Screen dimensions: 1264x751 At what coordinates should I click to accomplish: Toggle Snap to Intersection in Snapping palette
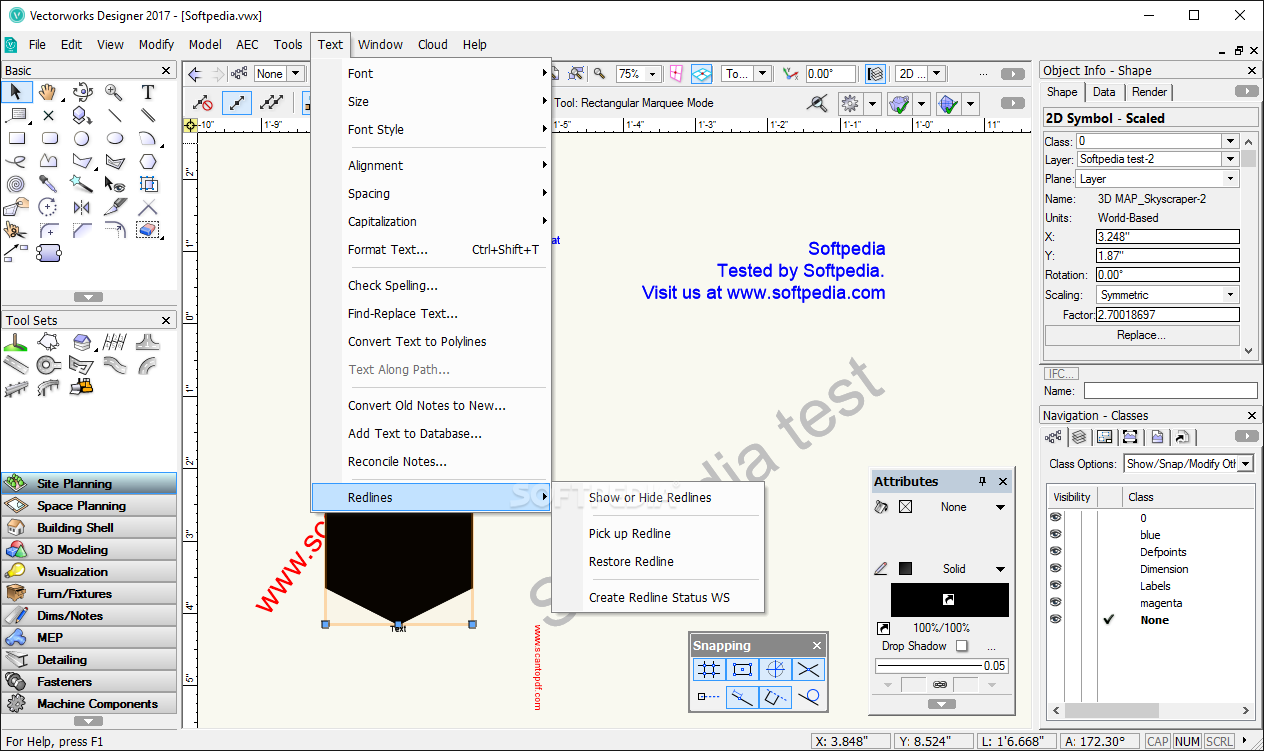click(808, 670)
